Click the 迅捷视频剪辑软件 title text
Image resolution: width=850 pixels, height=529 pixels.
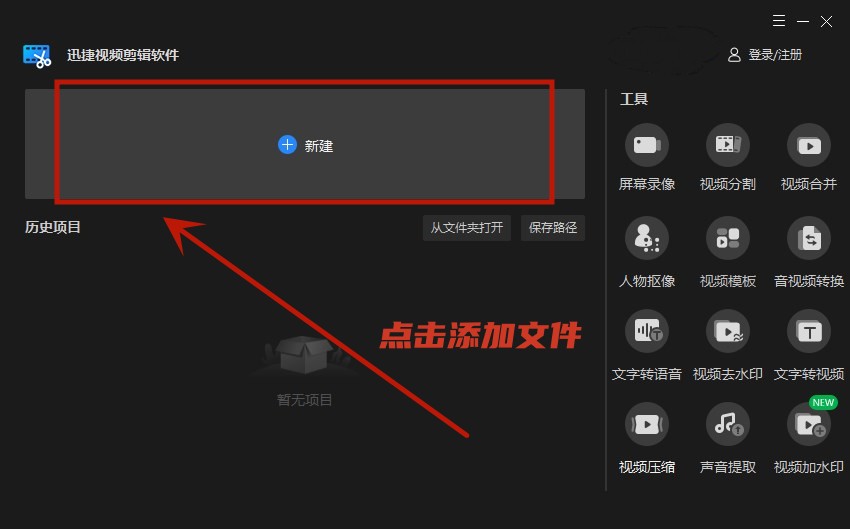pyautogui.click(x=123, y=55)
